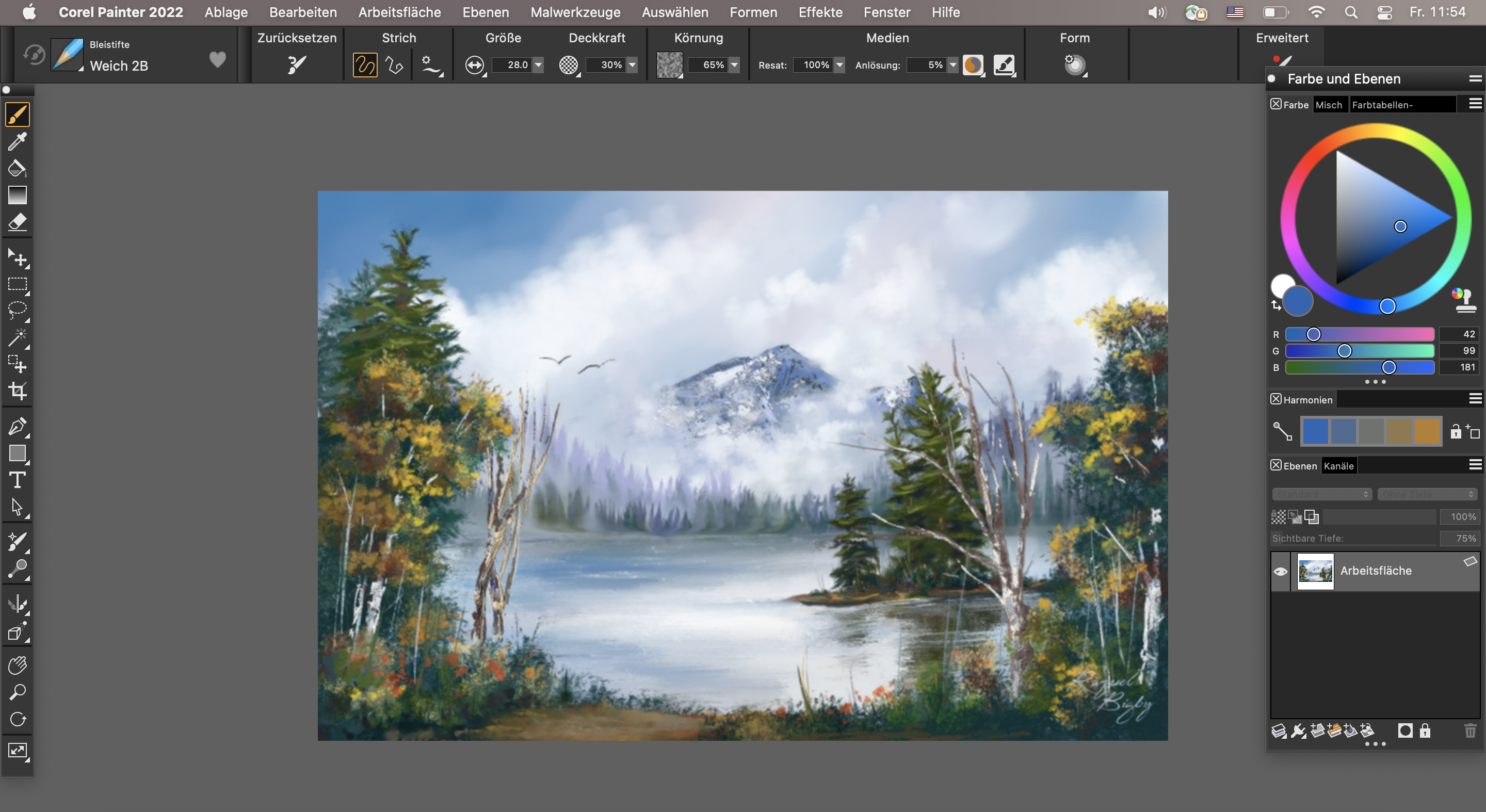Open the Größe size dropdown arrow
1486x812 pixels.
click(538, 64)
